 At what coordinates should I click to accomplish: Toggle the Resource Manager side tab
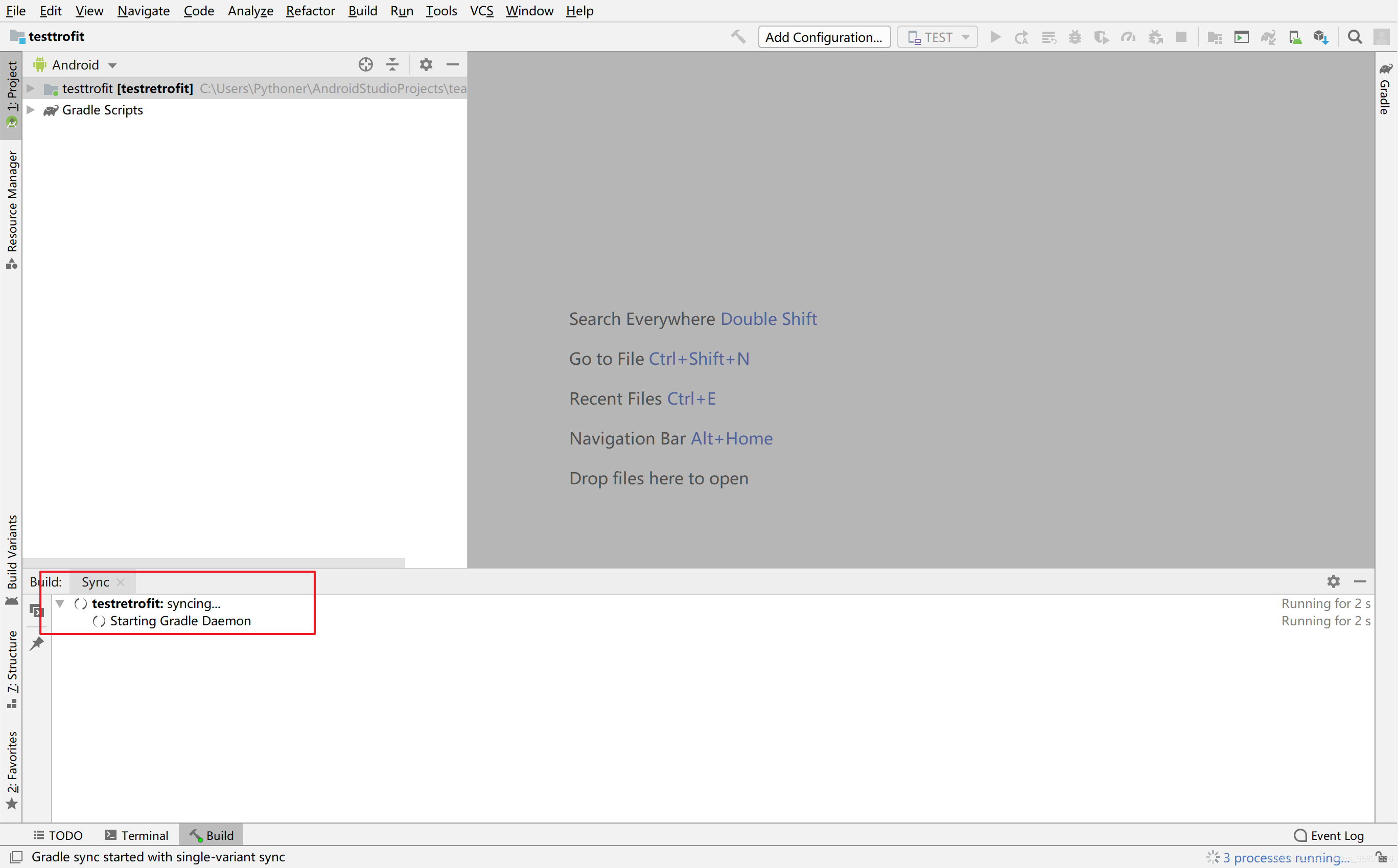(x=11, y=209)
